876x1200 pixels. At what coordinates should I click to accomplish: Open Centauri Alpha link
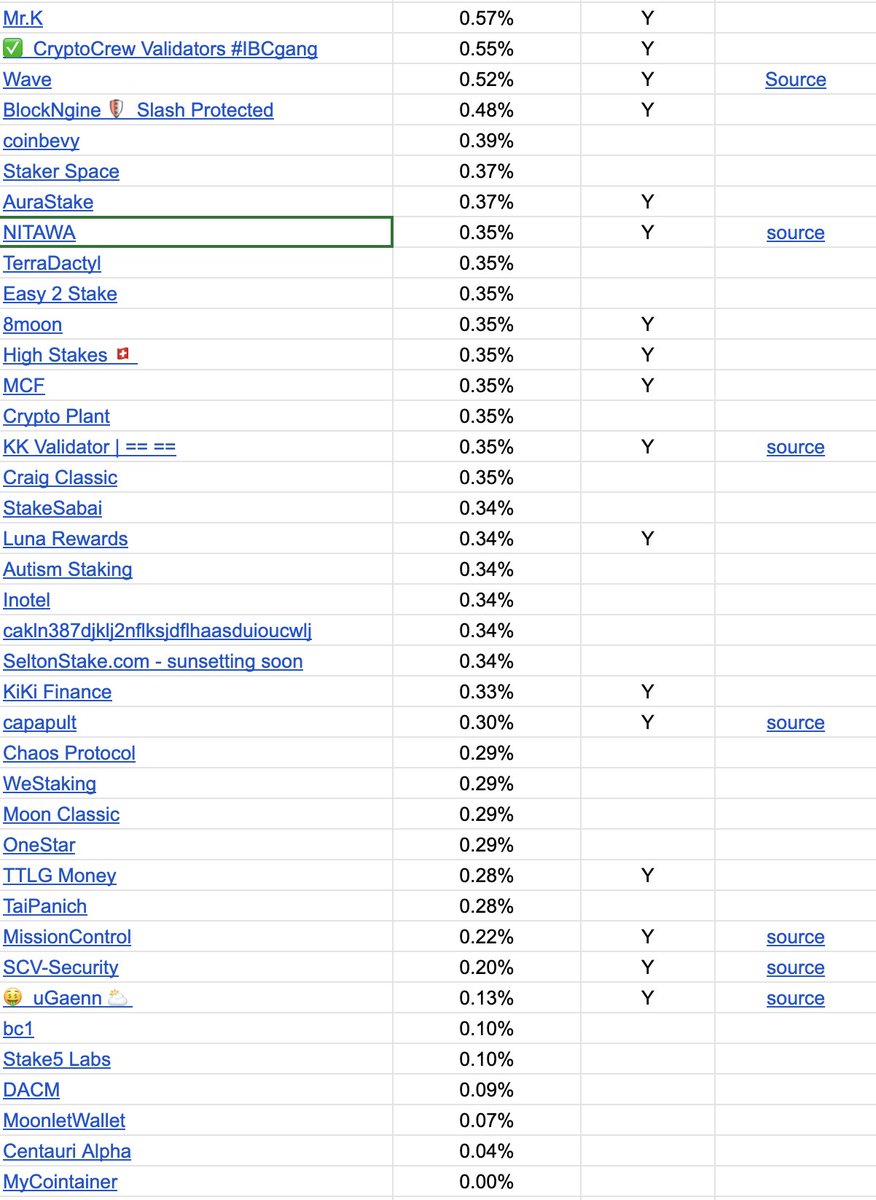(x=67, y=1151)
